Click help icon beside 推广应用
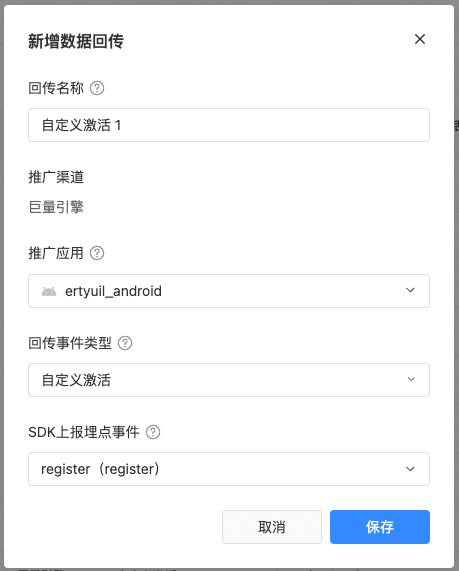Image resolution: width=459 pixels, height=571 pixels. click(x=97, y=253)
